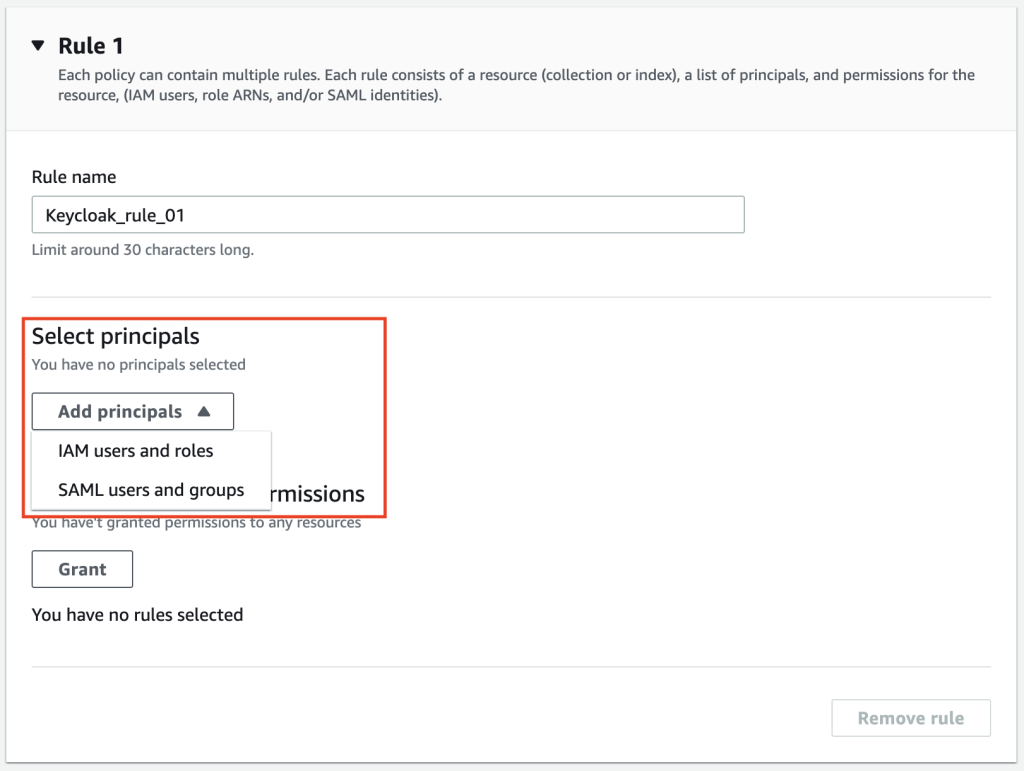Click 'You have no rules selected' message

pos(137,614)
